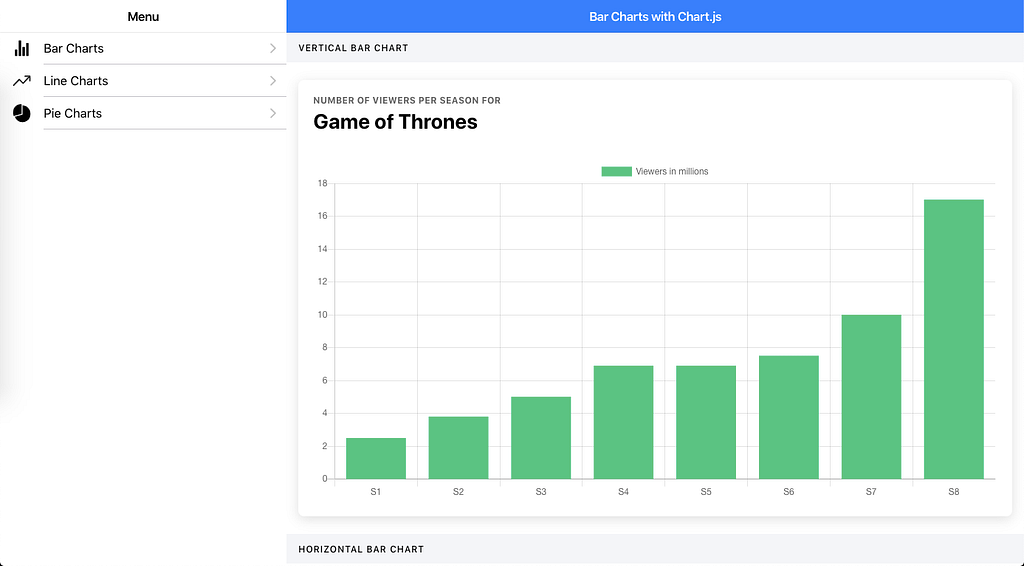Select the S8 bar in chart

point(953,339)
